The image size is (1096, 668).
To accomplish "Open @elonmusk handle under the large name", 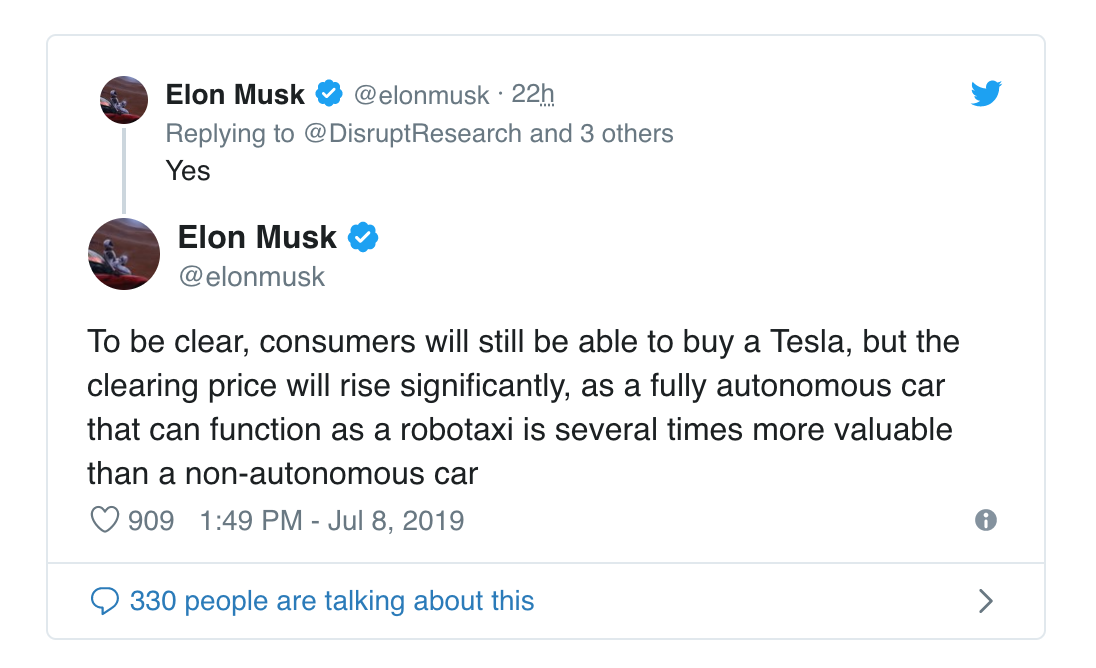I will click(251, 276).
